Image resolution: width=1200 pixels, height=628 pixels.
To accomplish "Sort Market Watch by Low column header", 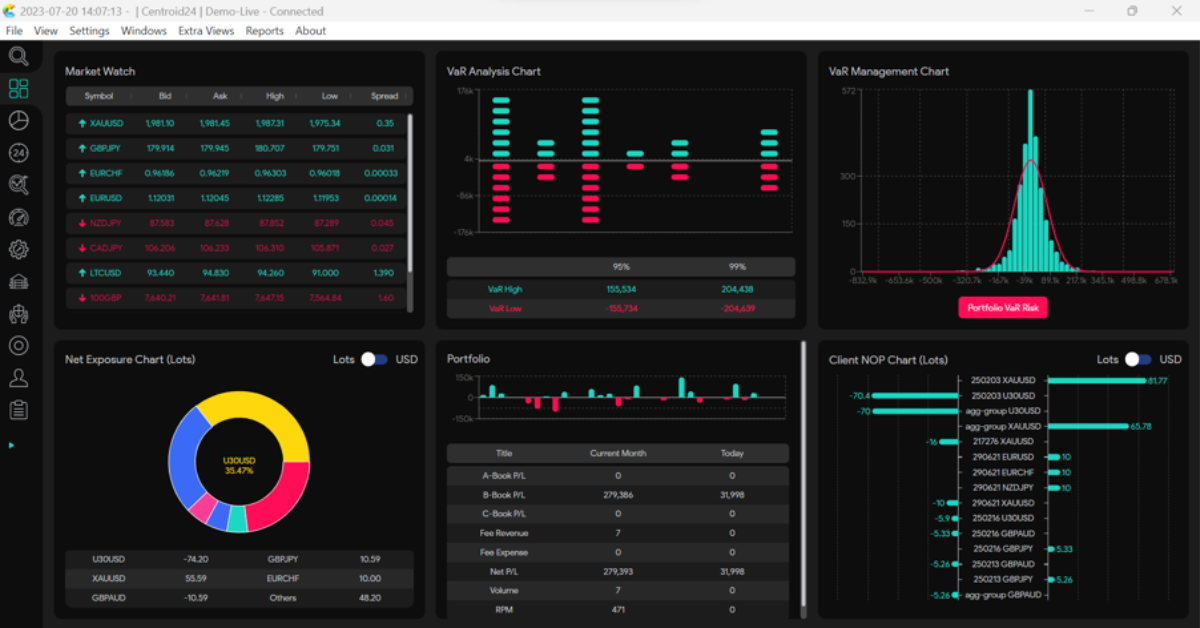I will pos(330,96).
